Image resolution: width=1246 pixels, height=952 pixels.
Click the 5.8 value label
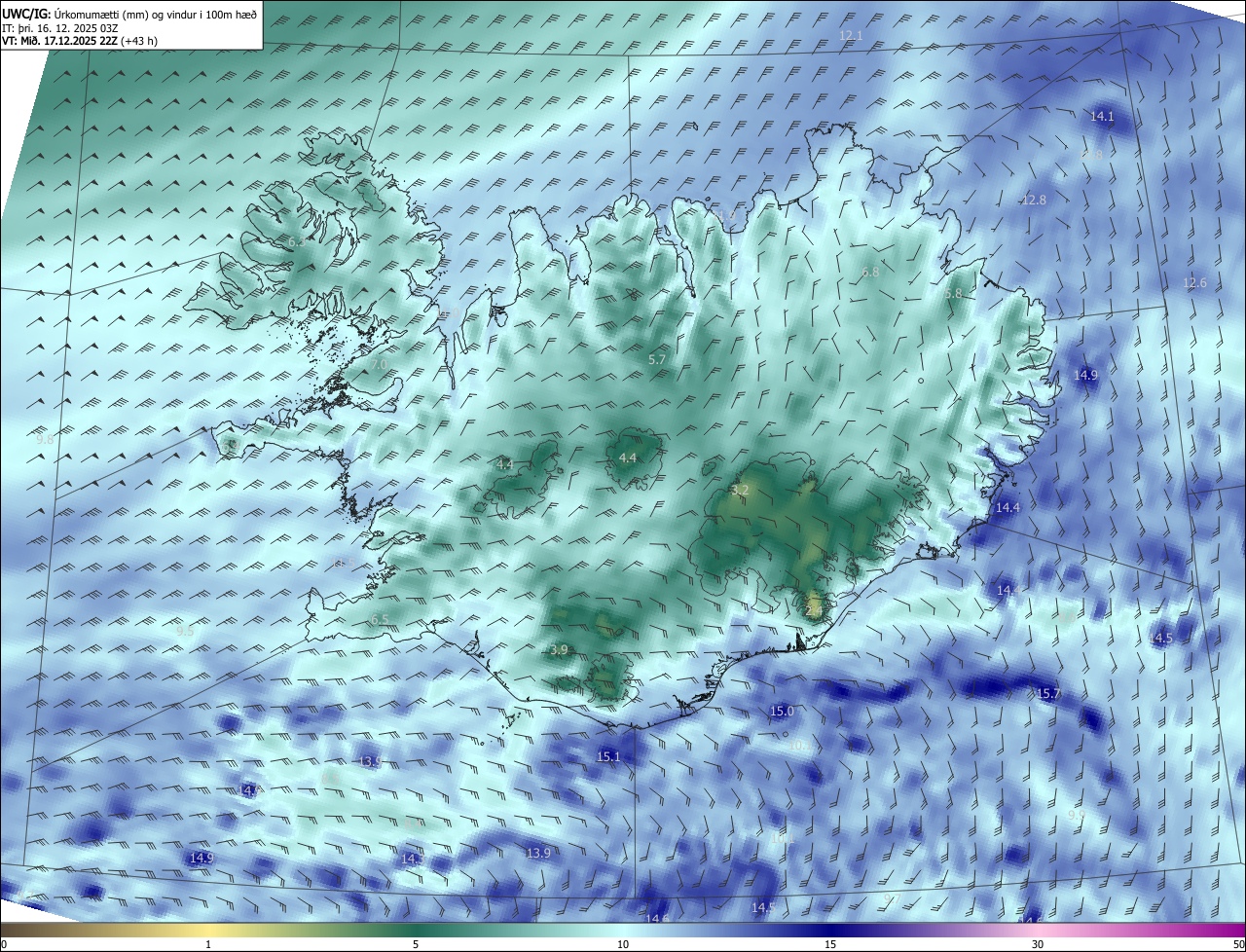point(953,293)
